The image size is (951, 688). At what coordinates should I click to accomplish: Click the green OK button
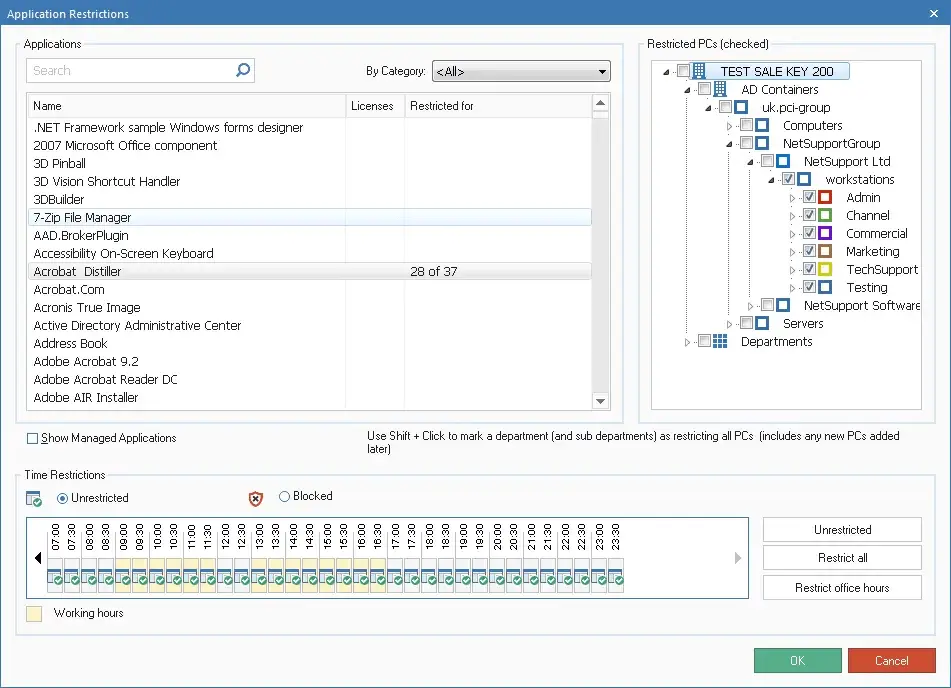(797, 660)
